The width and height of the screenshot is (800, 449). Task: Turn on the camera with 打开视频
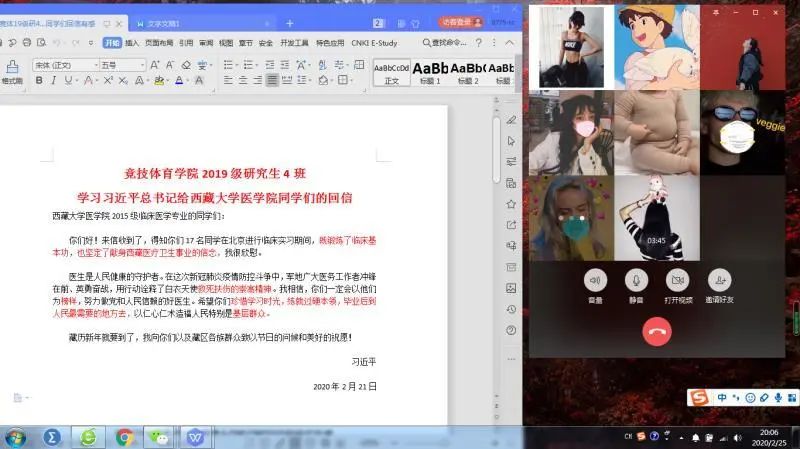click(677, 280)
